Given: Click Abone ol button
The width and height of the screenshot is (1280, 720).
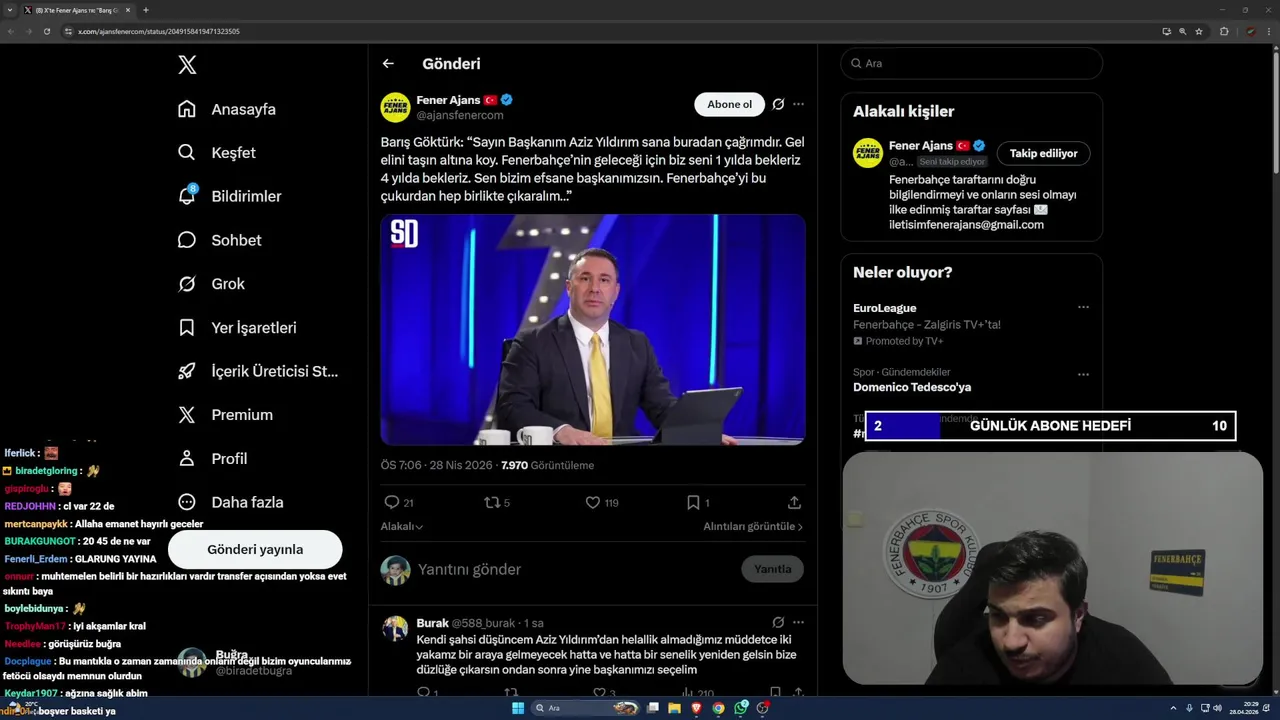Looking at the screenshot, I should 729,104.
